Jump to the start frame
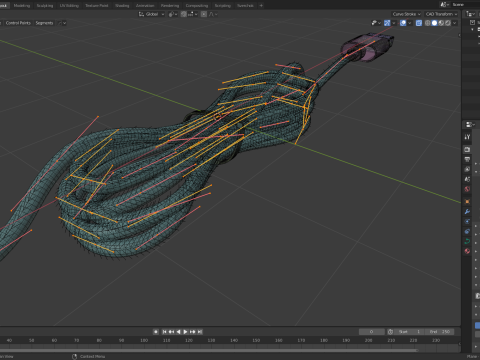The image size is (480, 360). (164, 332)
